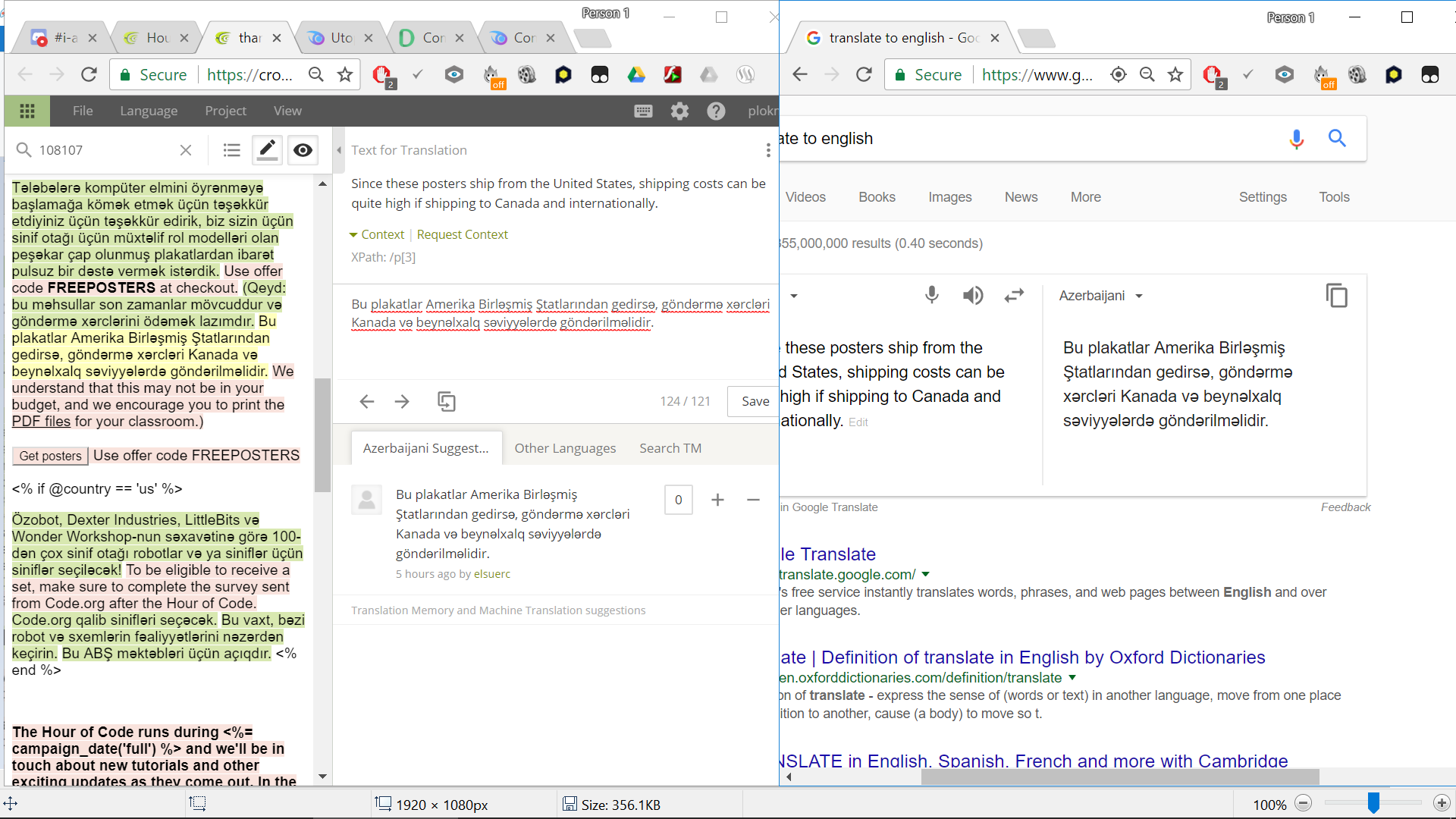1456x819 pixels.
Task: Open the strings list filter icon
Action: [x=232, y=150]
